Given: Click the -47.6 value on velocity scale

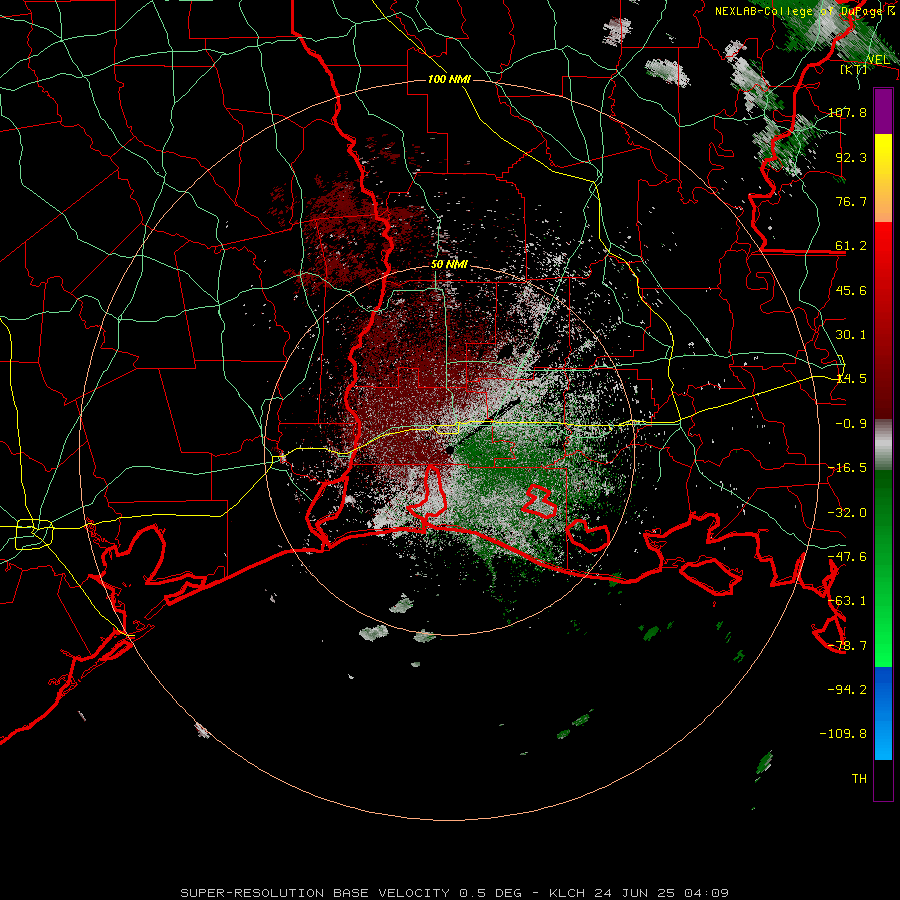Looking at the screenshot, I should tap(847, 557).
